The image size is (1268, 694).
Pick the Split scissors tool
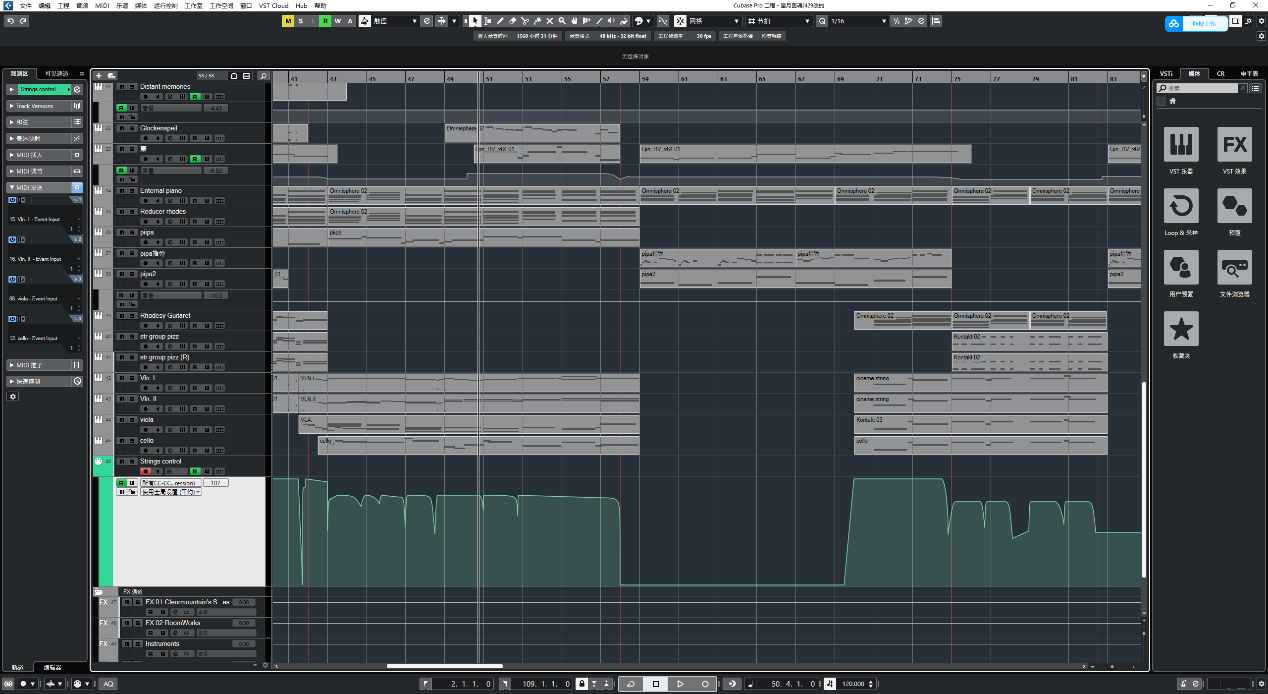pyautogui.click(x=525, y=21)
